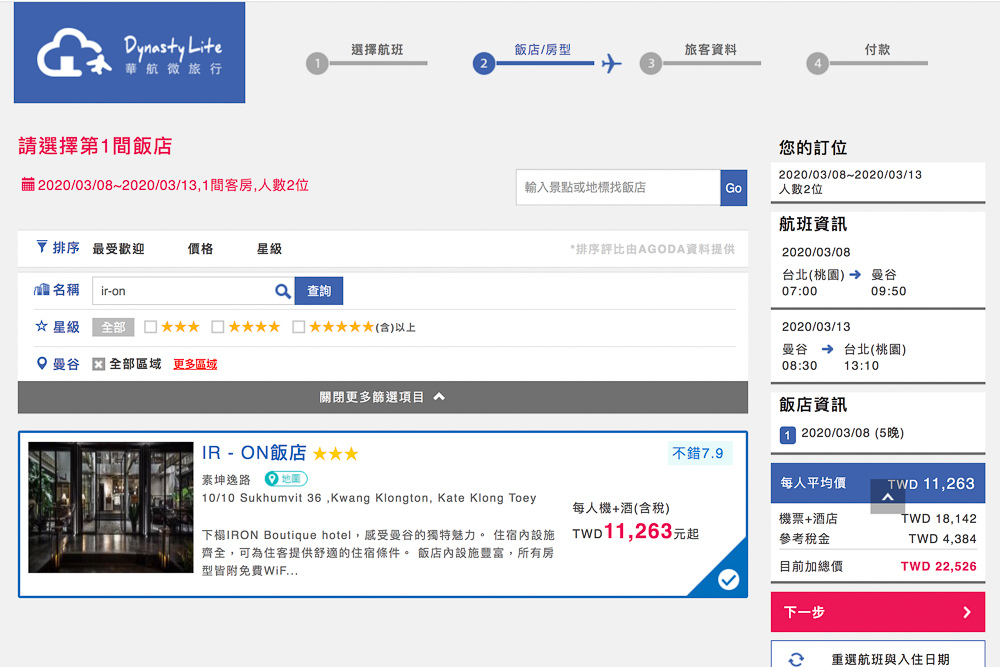
Task: Click the 機票+酒店 TWD 18,142 line
Action: 878,518
